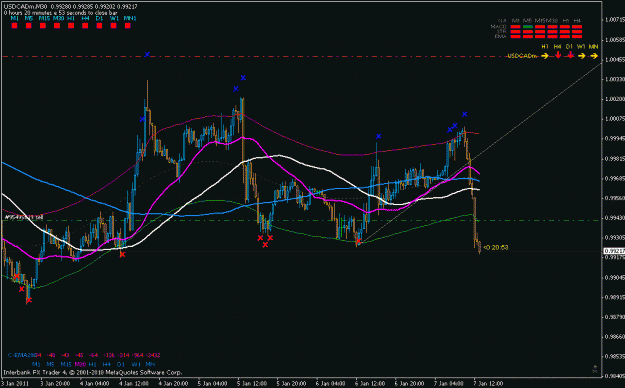The image size is (625, 388).
Task: Click the red M30 signal square at top-left
Action: click(x=57, y=26)
